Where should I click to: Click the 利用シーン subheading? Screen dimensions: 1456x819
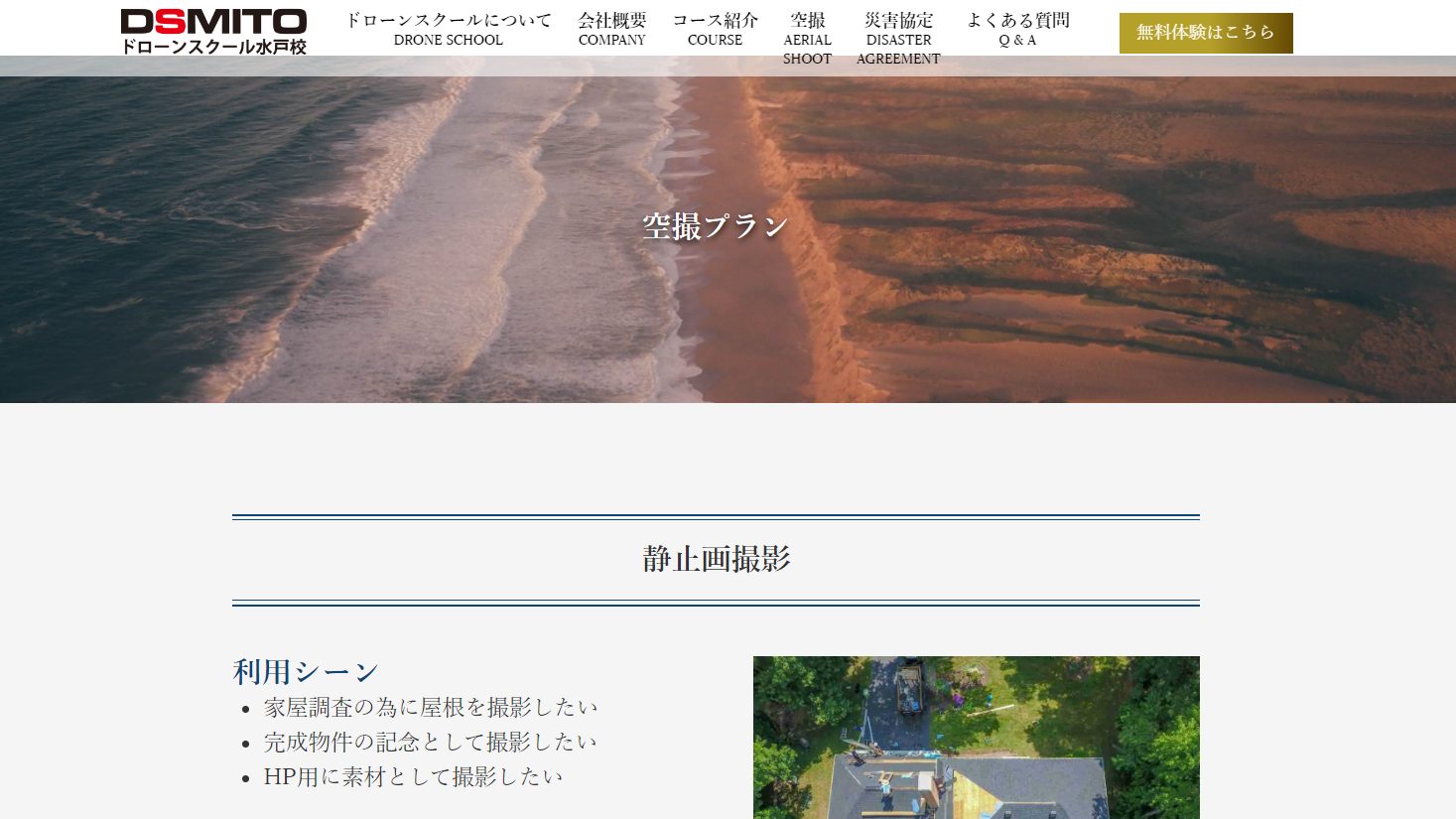coord(306,672)
